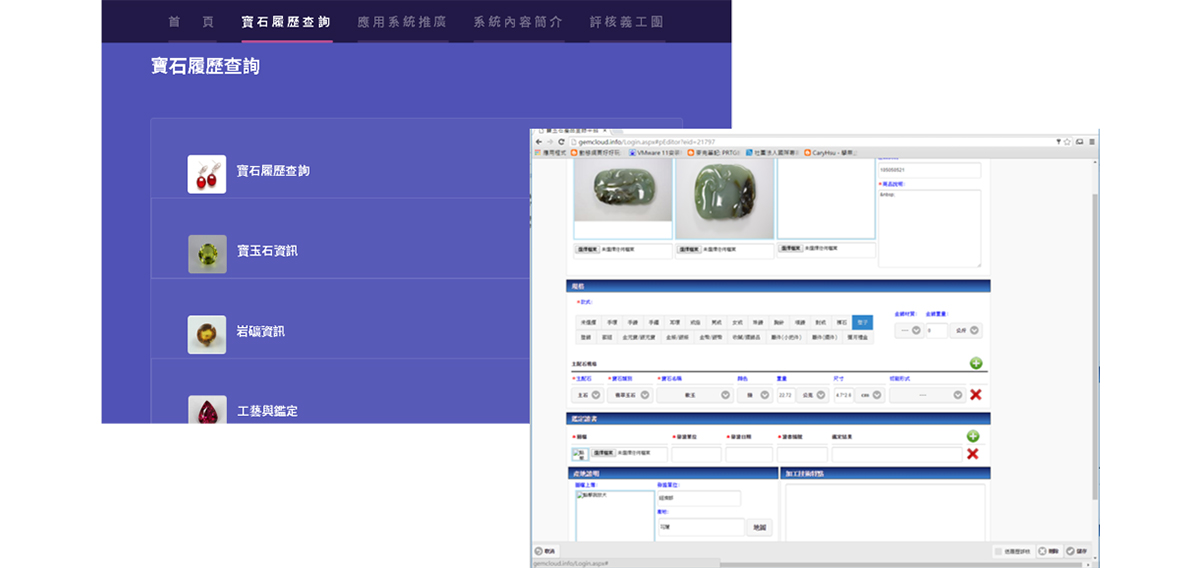Toggle the checkbox in the bottom-right bar
1200x568 pixels.
[999, 551]
